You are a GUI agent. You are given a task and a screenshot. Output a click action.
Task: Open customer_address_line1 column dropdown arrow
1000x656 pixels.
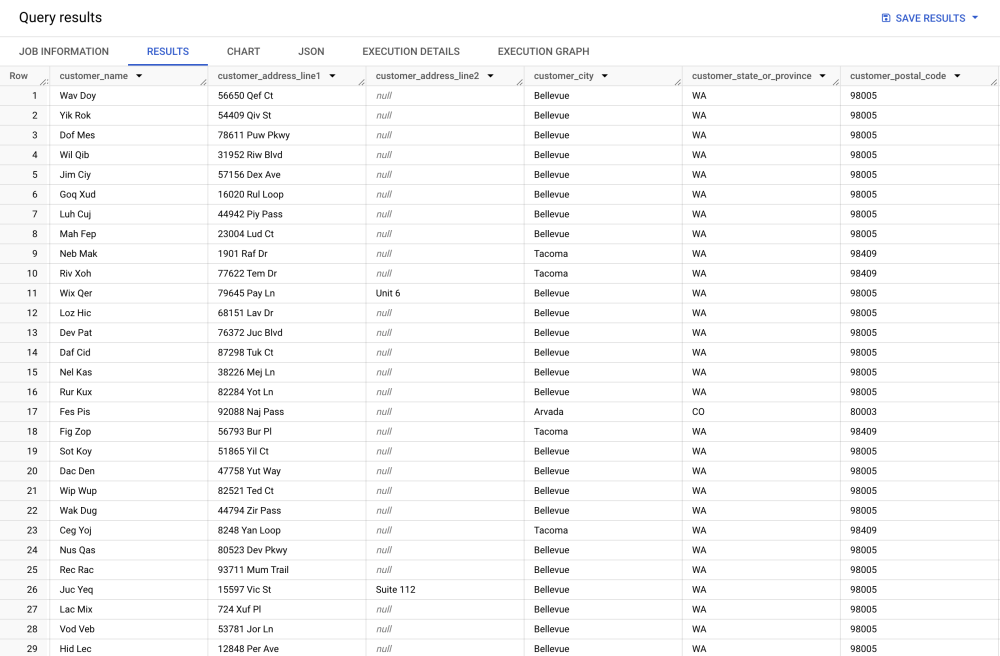(332, 76)
